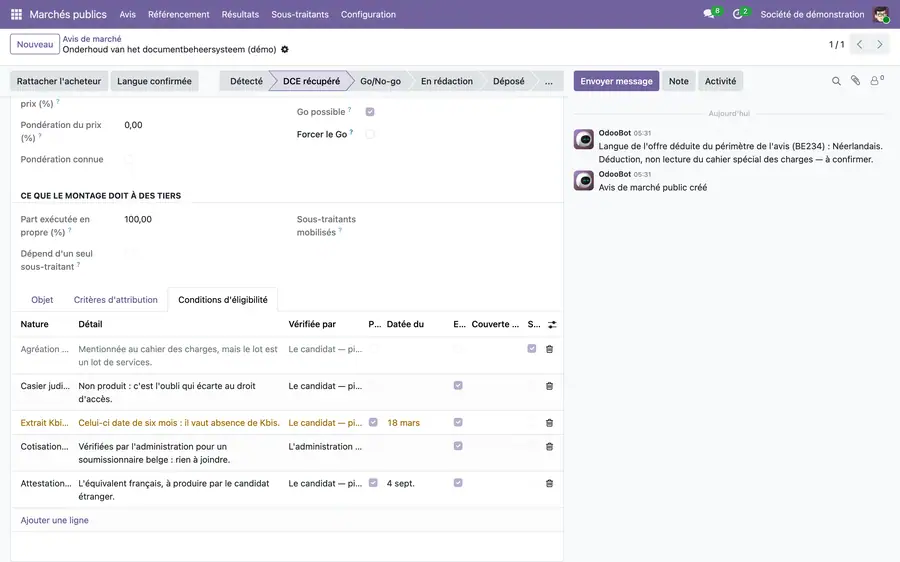Toggle the P column checkbox in Attestation row
900x562 pixels.
click(x=373, y=483)
